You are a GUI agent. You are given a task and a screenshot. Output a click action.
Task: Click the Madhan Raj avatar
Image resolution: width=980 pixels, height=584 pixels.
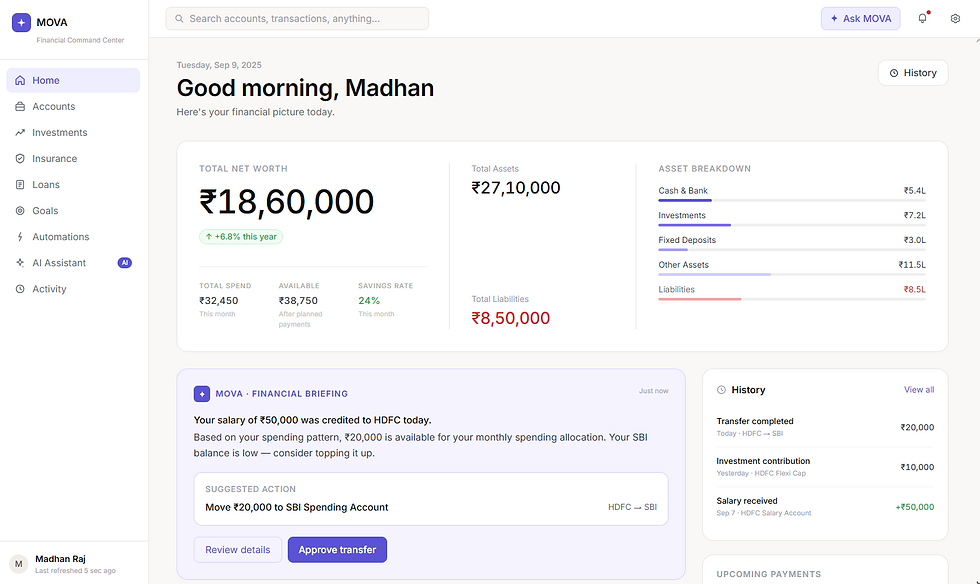[19, 564]
